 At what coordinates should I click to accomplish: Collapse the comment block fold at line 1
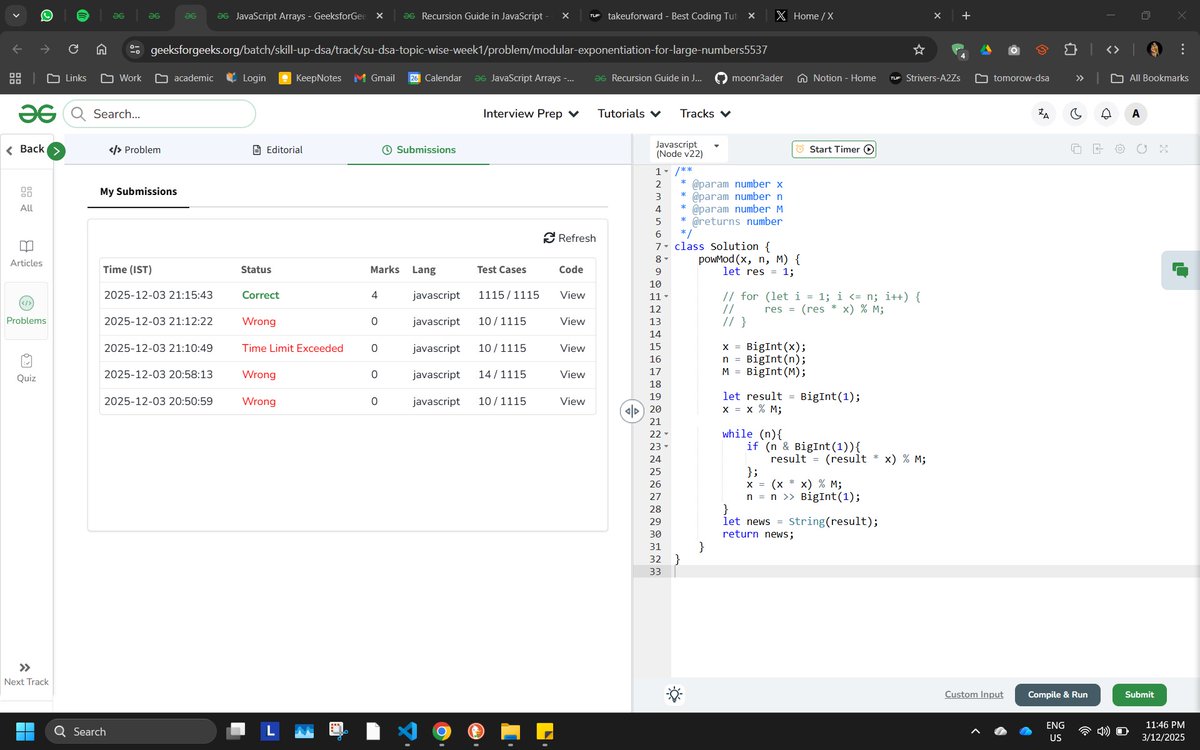click(667, 171)
